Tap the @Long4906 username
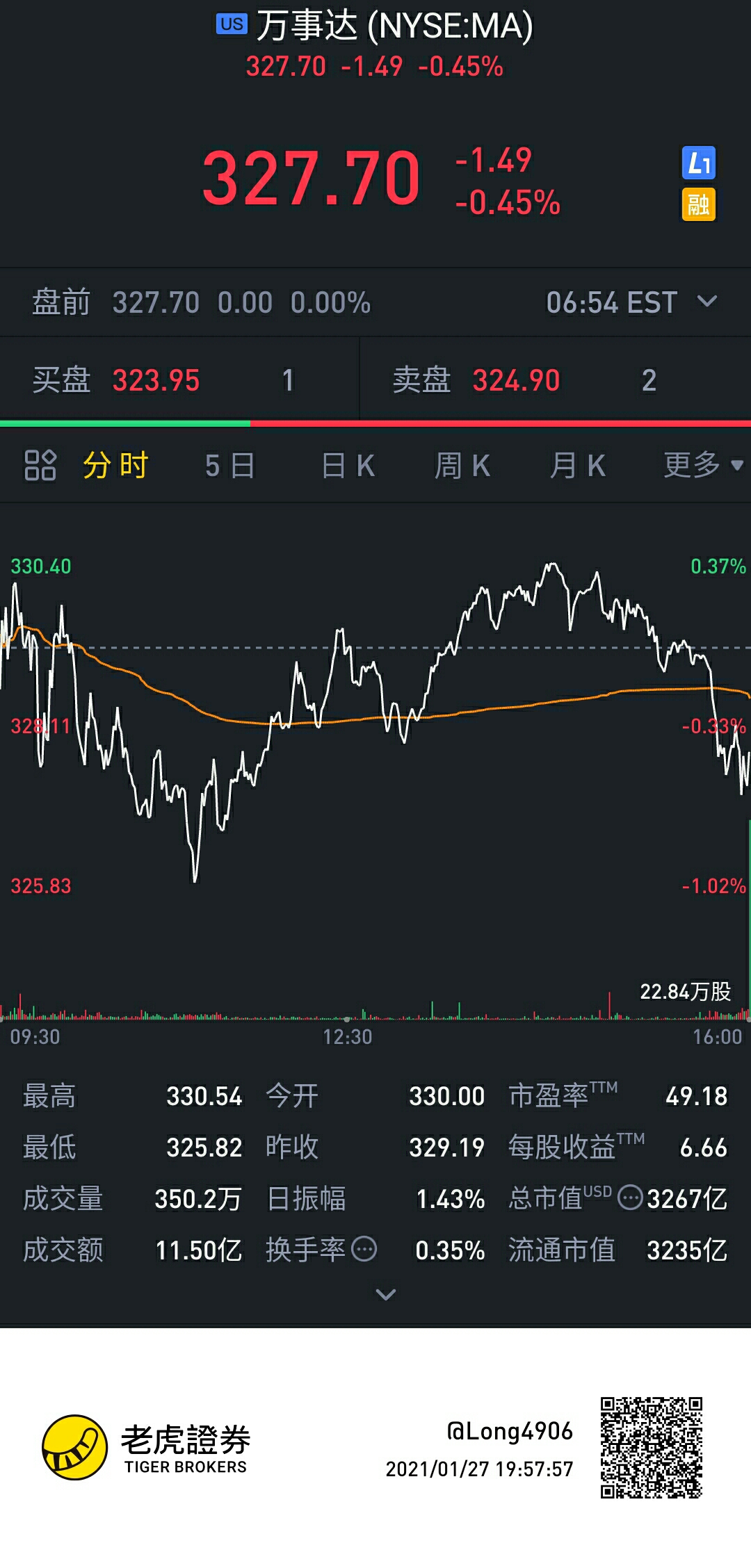This screenshot has height=1568, width=751. click(x=510, y=1431)
